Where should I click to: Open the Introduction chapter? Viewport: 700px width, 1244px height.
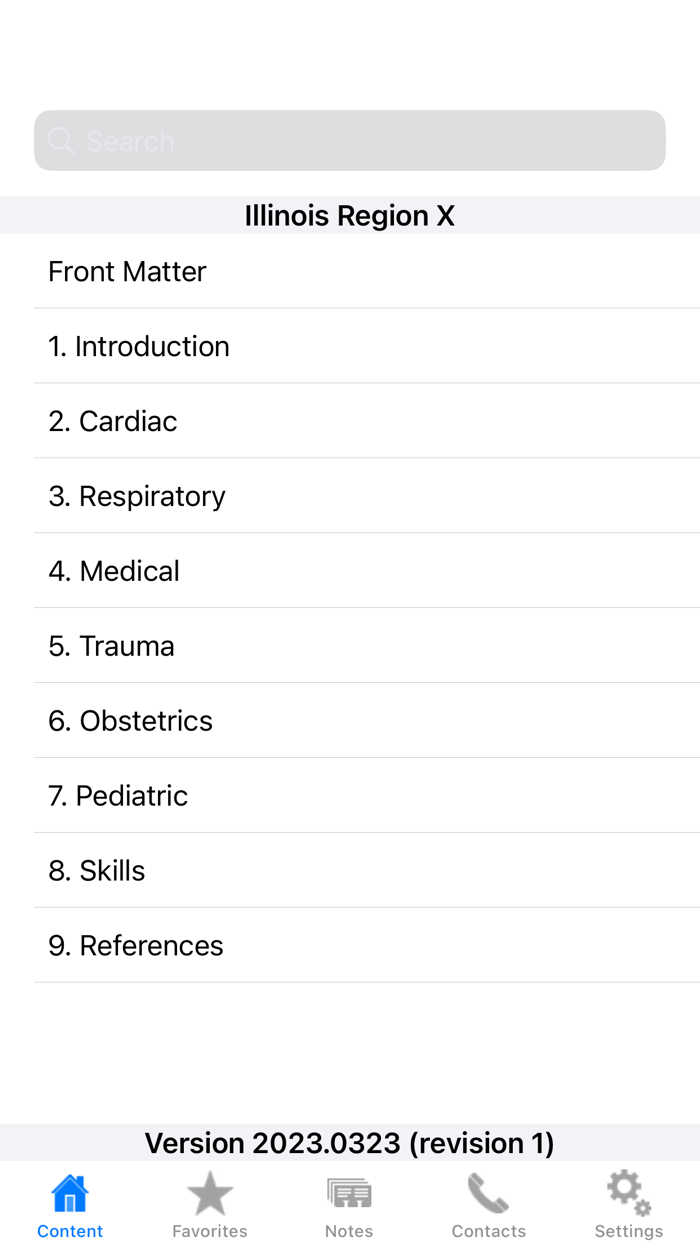point(139,346)
